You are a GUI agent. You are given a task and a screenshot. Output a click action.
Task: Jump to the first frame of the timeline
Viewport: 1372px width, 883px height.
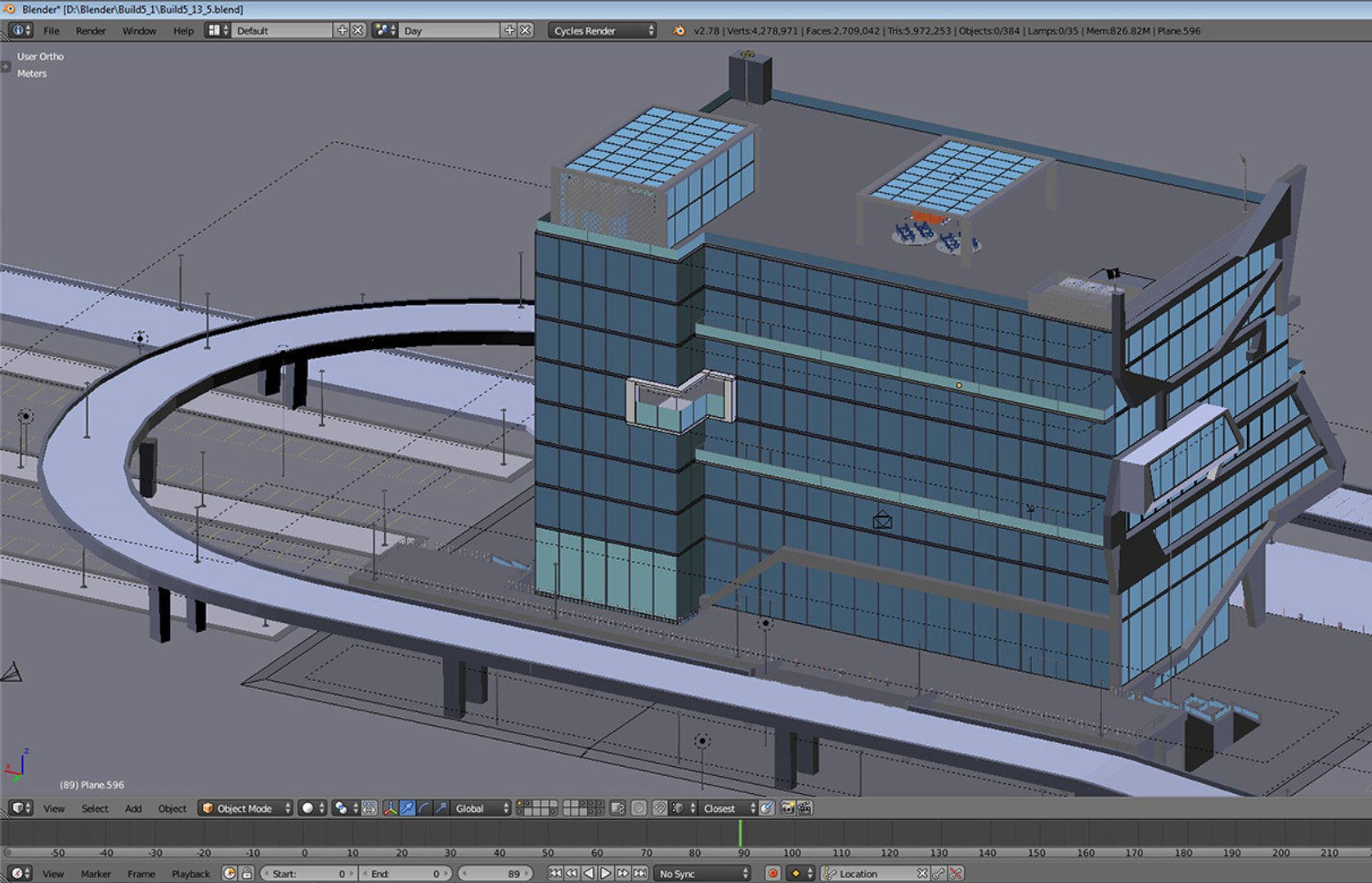(554, 873)
